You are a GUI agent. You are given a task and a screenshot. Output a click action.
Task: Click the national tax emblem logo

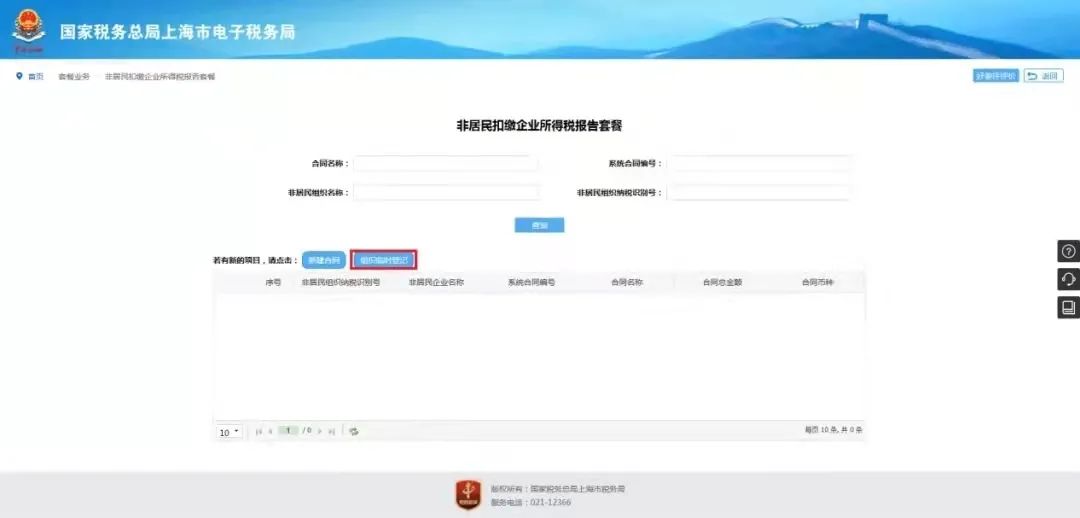click(28, 30)
